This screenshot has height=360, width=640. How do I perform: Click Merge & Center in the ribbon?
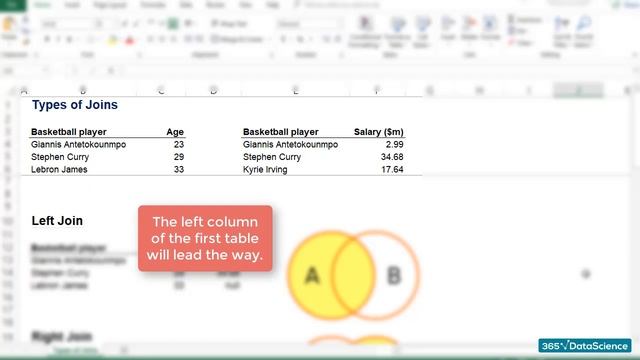coord(238,39)
